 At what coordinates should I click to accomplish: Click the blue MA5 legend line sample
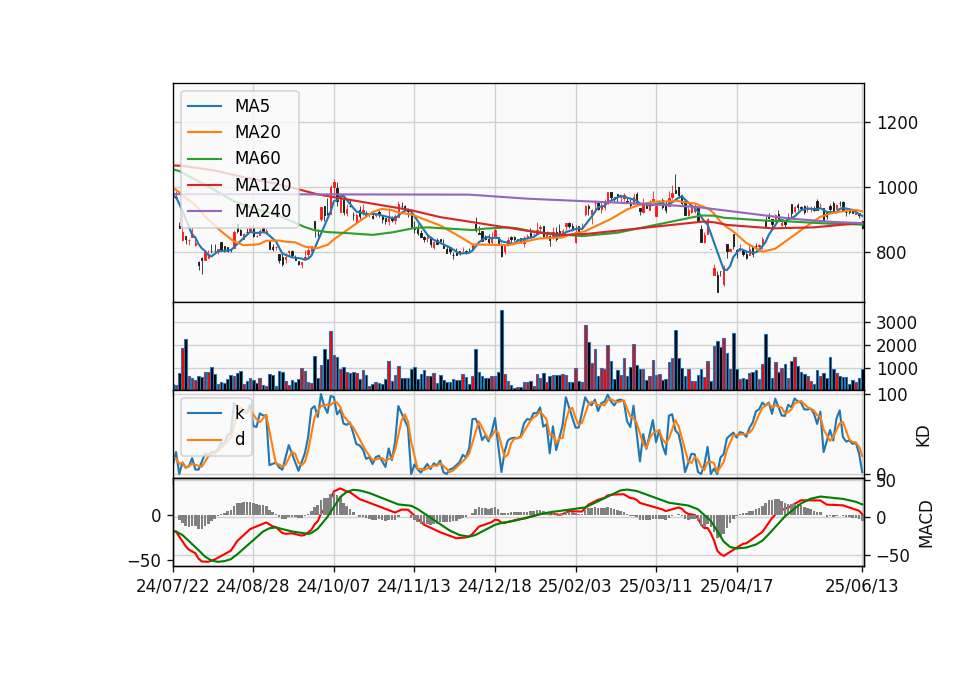tap(204, 107)
